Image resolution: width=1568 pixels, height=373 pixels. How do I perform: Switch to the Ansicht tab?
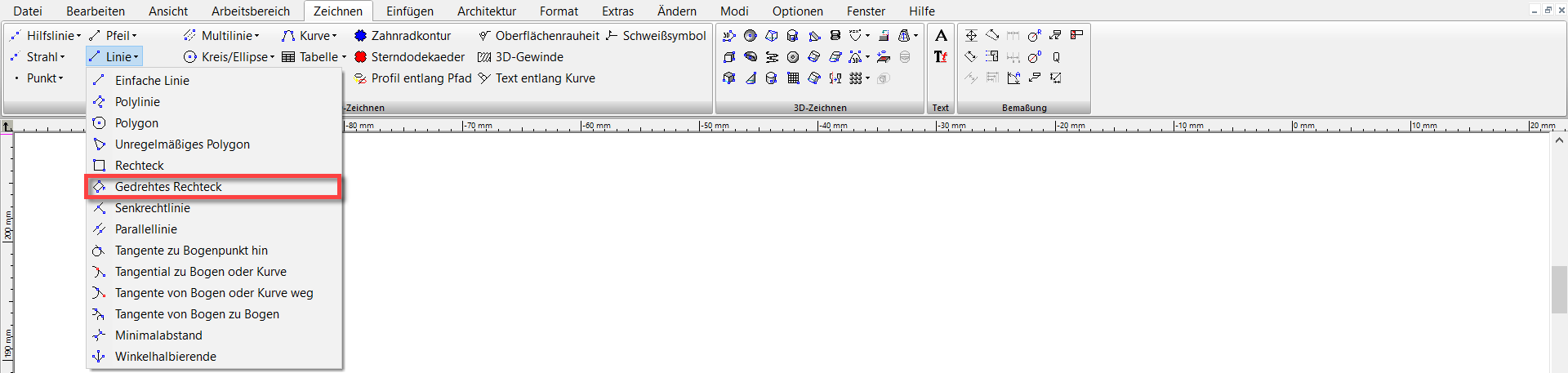(168, 11)
